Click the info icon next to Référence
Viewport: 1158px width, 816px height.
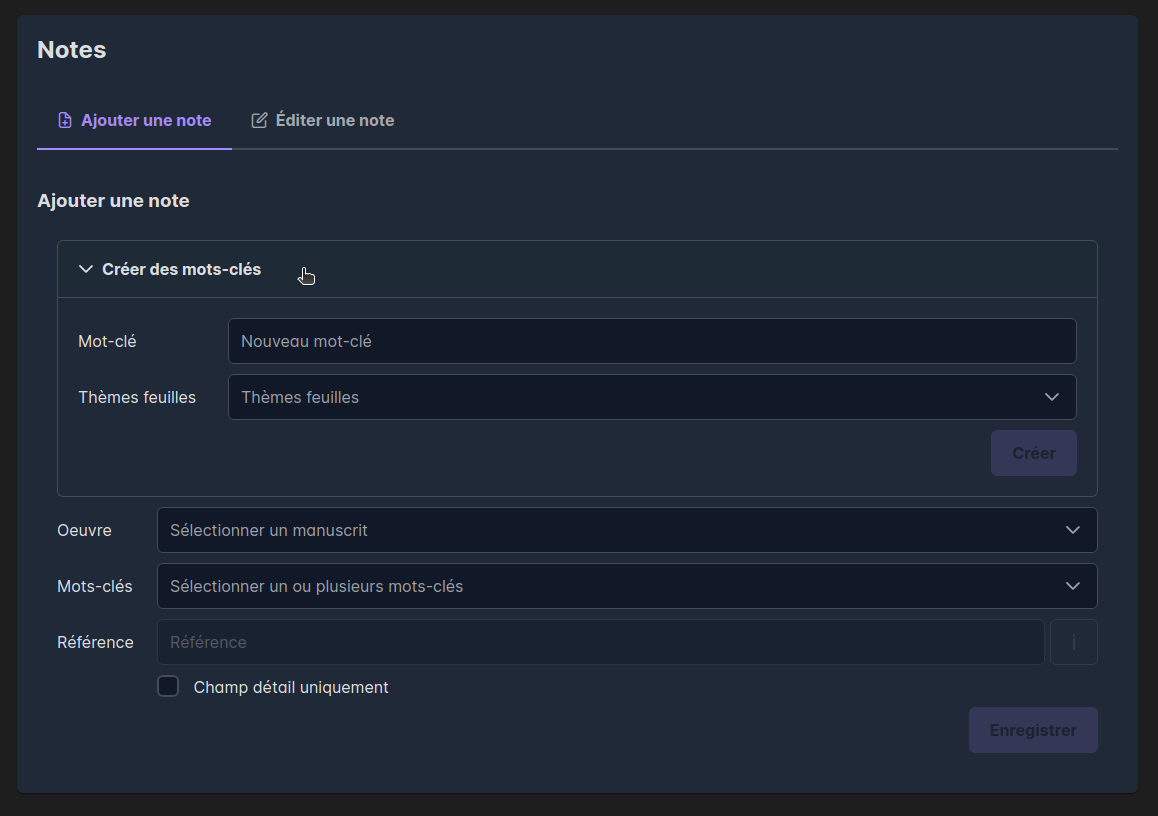[1073, 642]
